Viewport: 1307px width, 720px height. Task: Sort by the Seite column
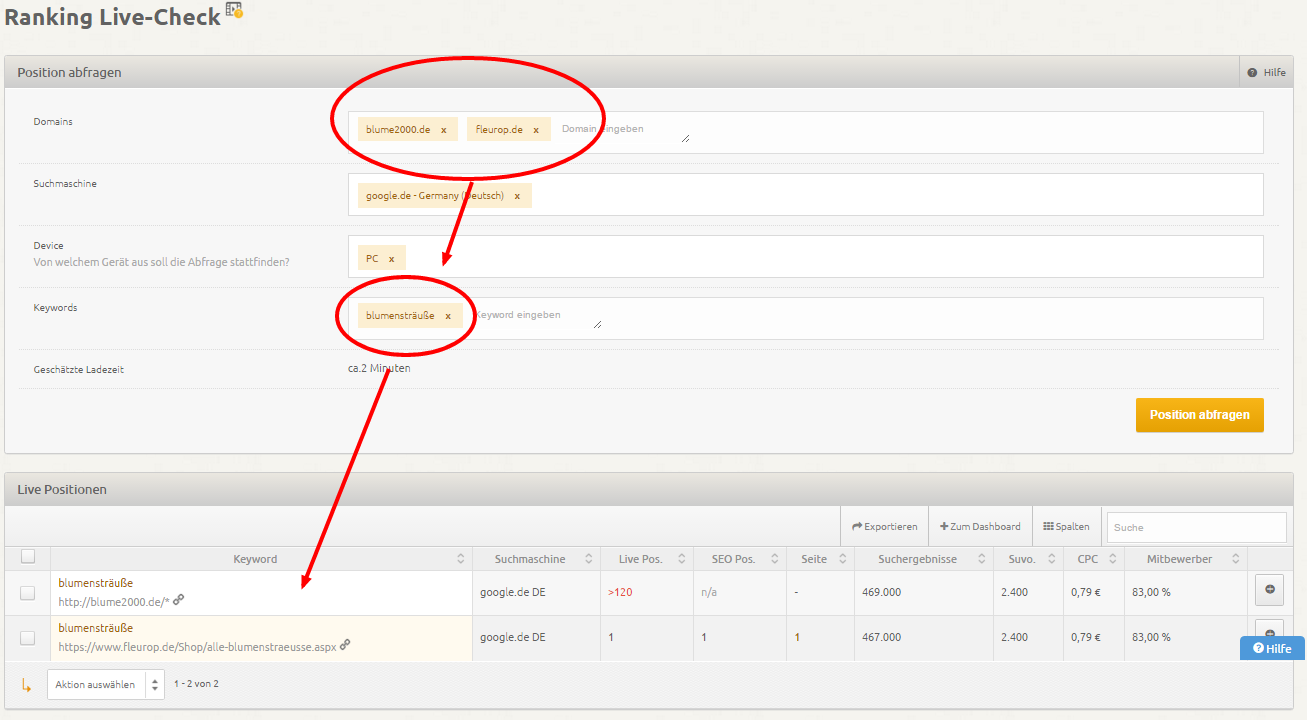pos(821,559)
